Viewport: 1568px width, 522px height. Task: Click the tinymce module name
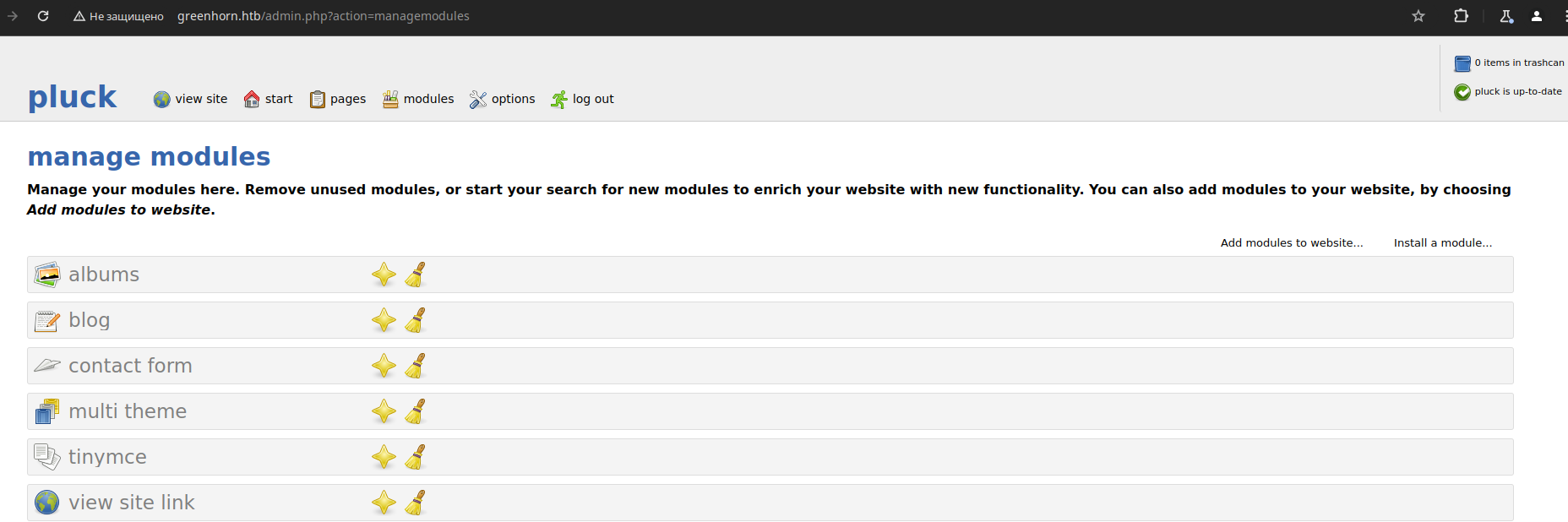107,457
